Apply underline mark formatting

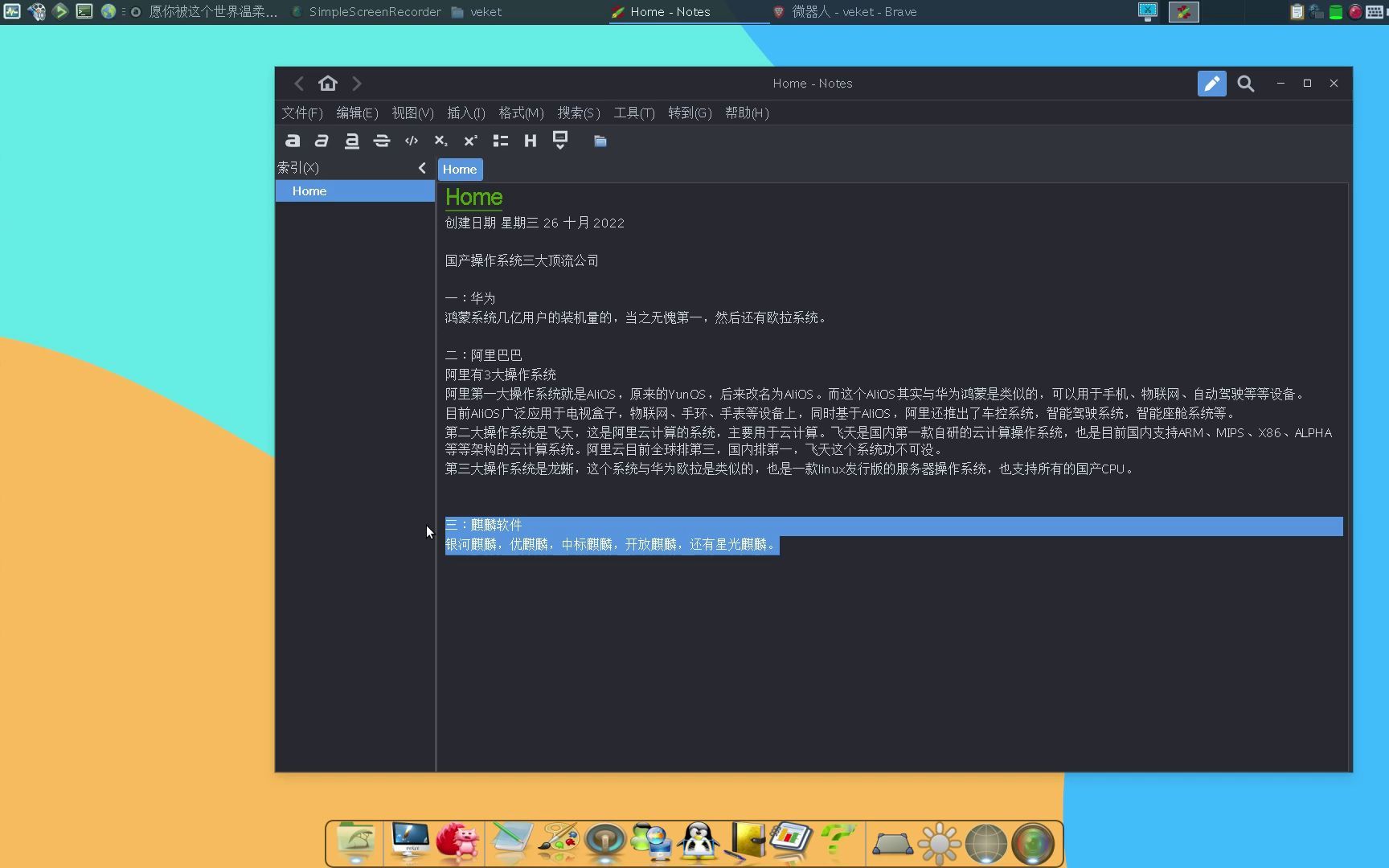351,141
